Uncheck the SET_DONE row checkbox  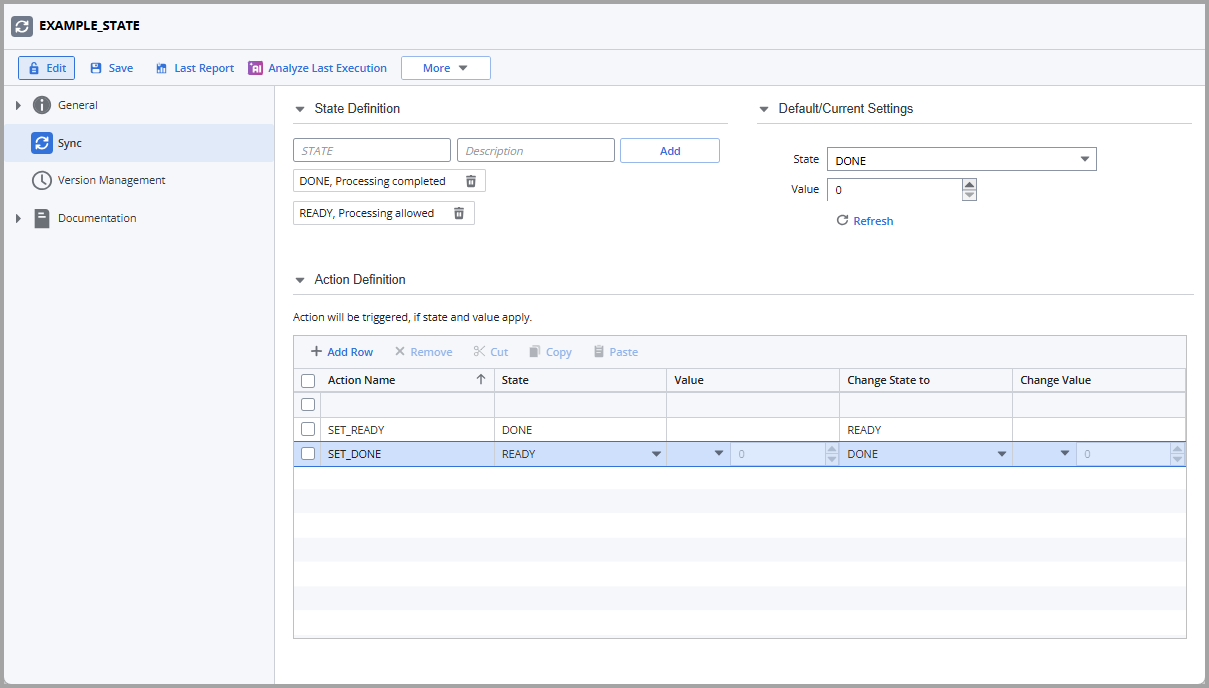click(307, 453)
